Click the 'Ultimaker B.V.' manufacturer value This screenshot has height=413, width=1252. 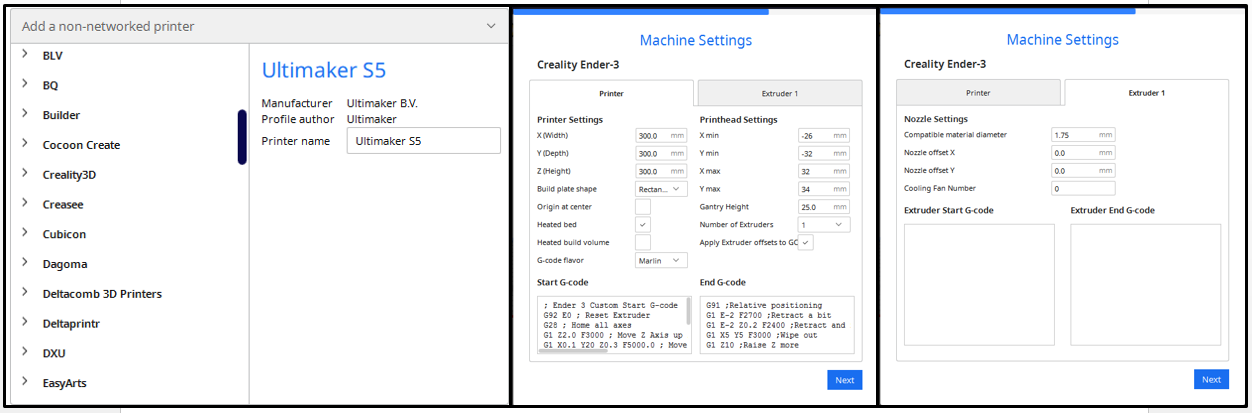coord(382,103)
